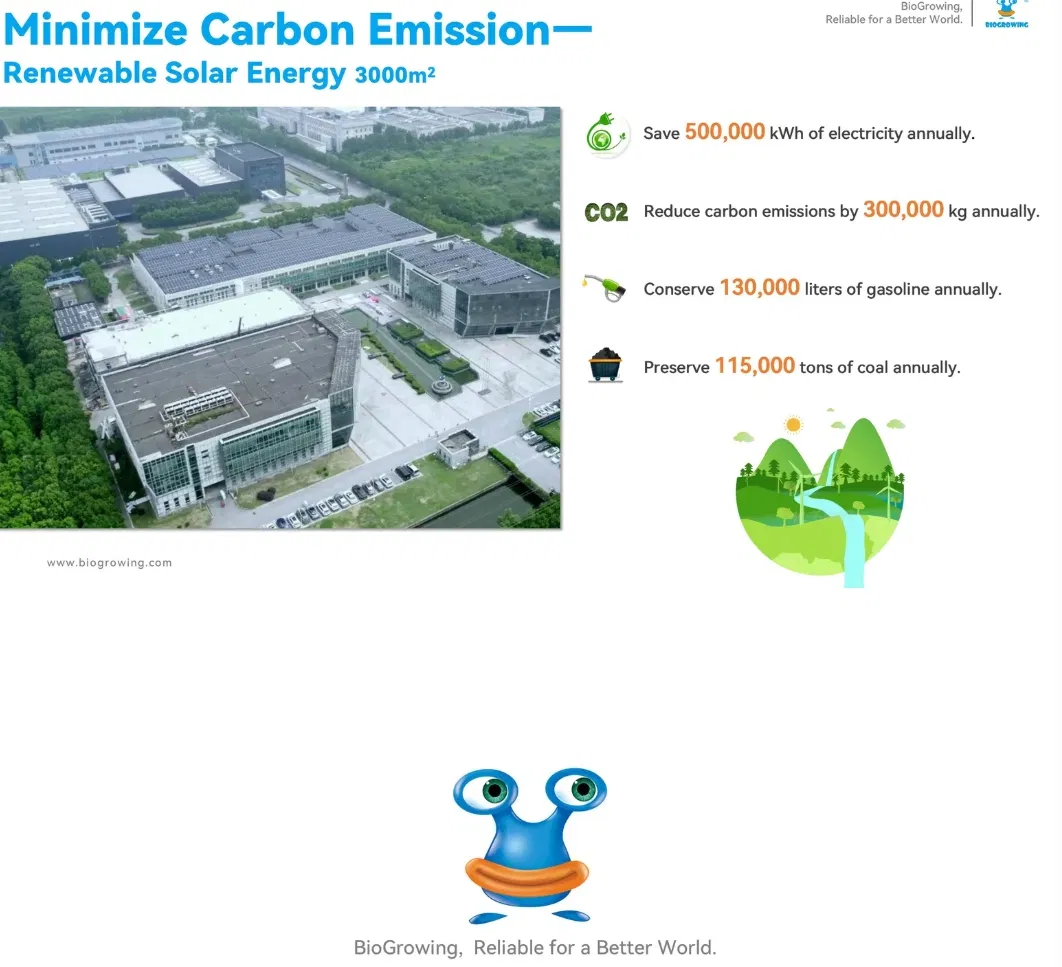Open the www.biogrowing.com link
Viewport: 1062px width, 967px height.
(109, 563)
